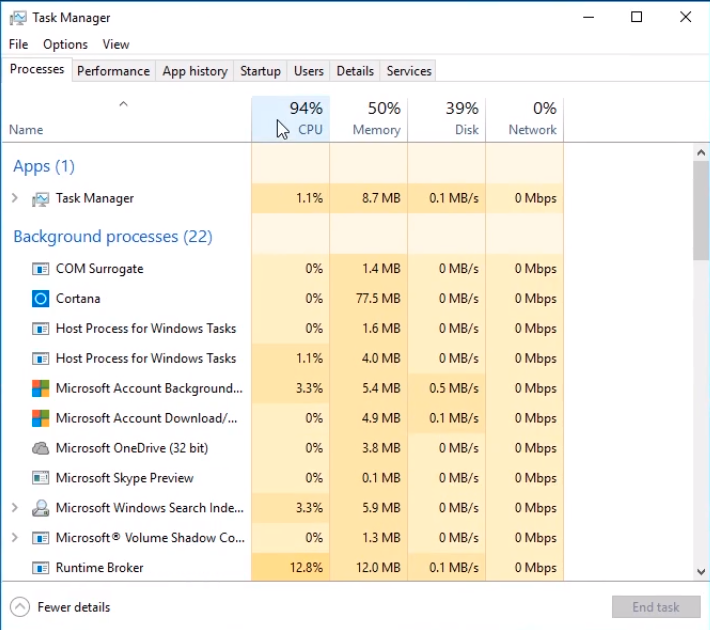Sort by the Name column header

[126, 120]
